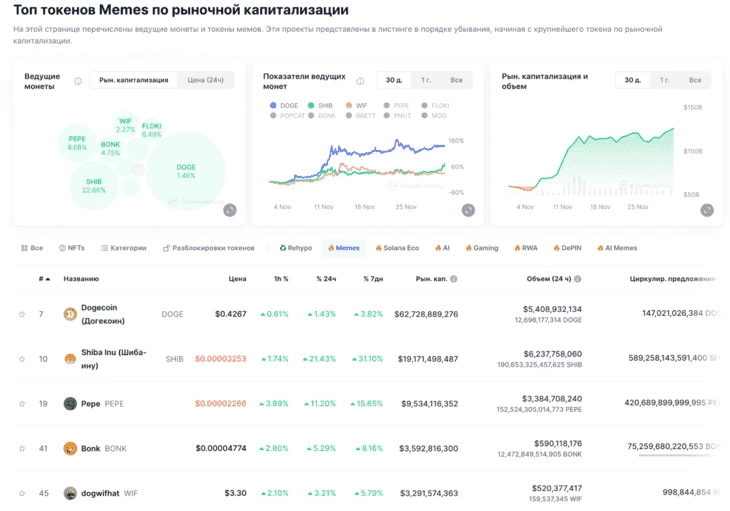Sort by 1h % column header
Image resolution: width=730 pixels, height=511 pixels.
tap(281, 279)
